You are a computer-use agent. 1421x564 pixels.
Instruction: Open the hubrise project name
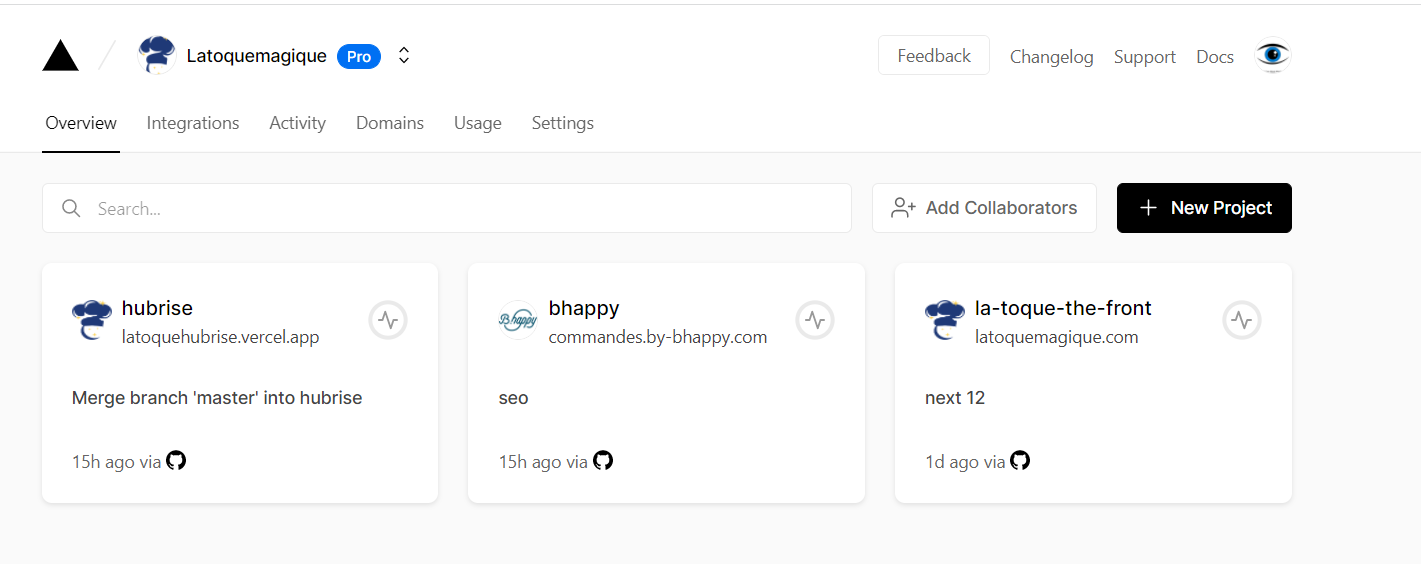(x=157, y=308)
